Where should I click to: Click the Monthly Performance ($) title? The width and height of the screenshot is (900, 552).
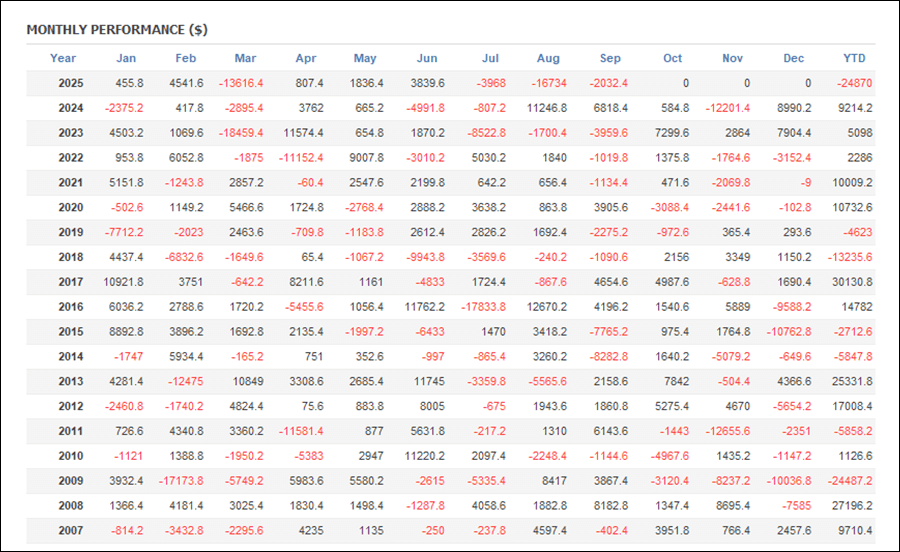click(117, 30)
